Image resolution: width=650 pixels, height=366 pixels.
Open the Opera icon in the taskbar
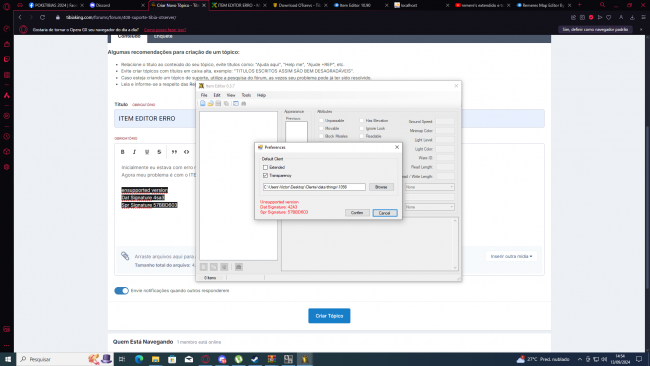point(206,359)
